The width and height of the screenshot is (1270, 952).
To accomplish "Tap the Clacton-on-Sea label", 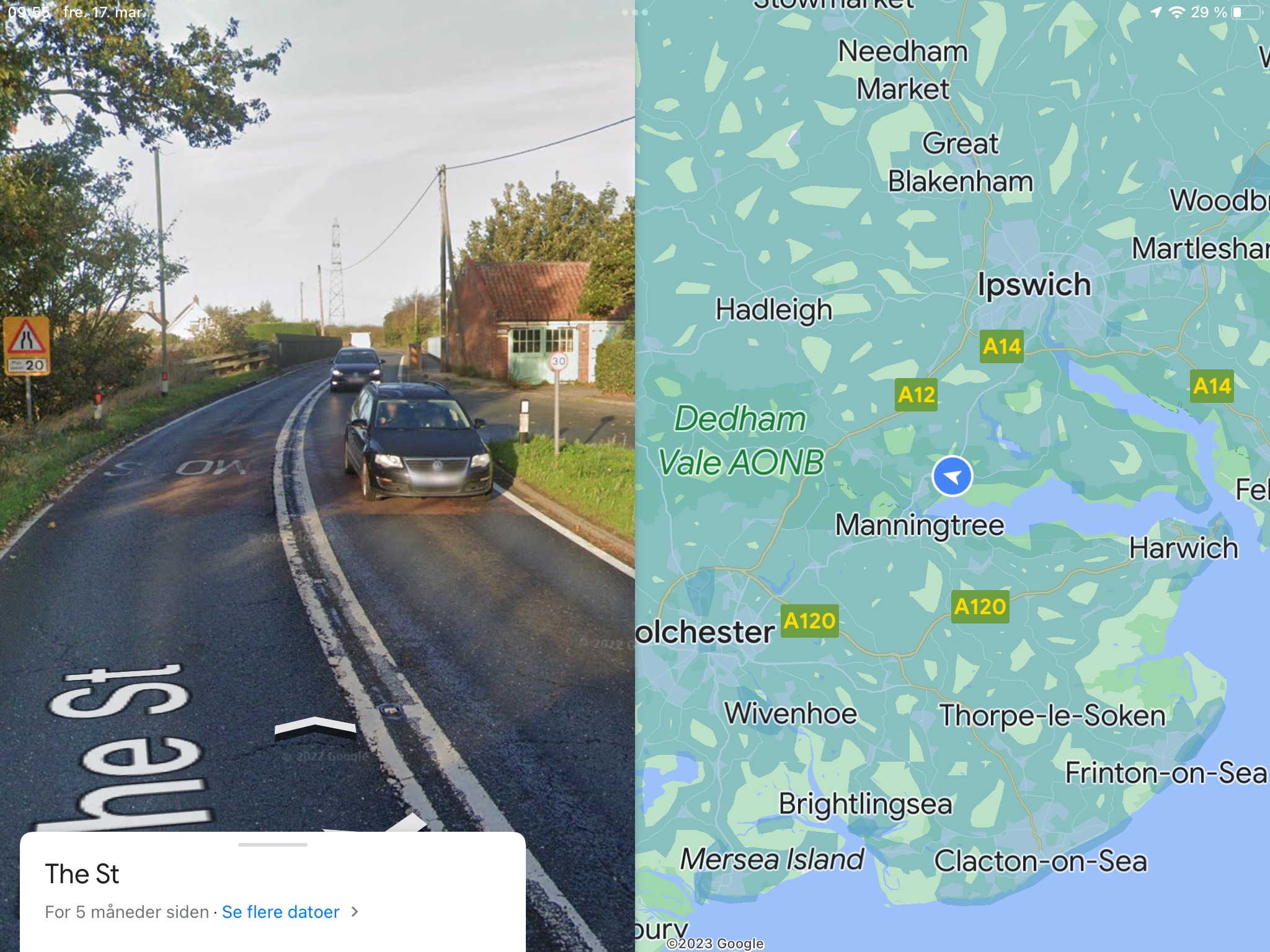I will (1041, 861).
